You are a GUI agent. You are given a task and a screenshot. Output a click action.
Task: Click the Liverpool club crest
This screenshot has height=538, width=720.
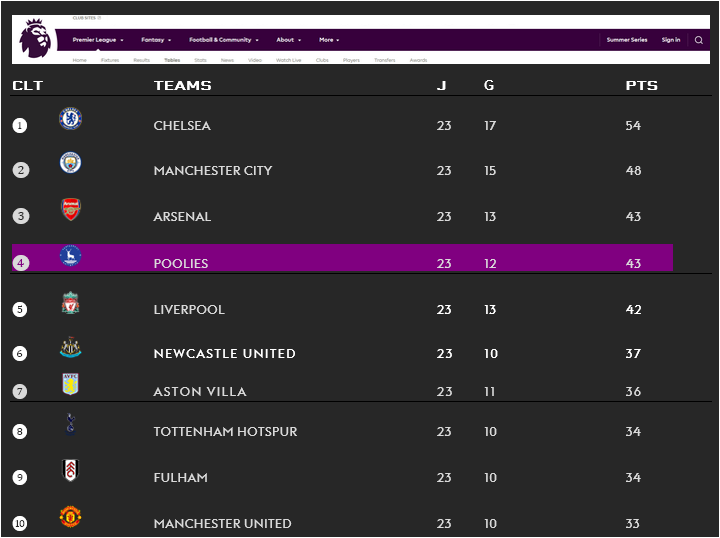pyautogui.click(x=70, y=303)
